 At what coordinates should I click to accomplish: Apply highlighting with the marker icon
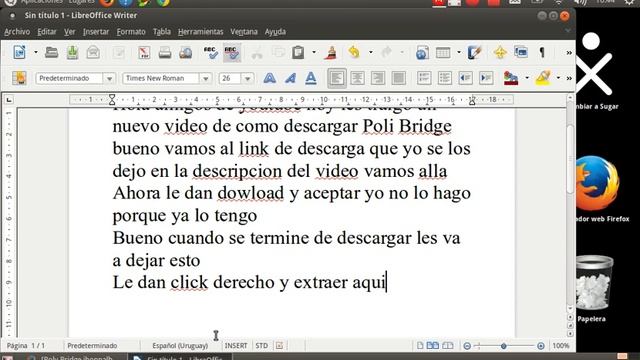(x=543, y=78)
